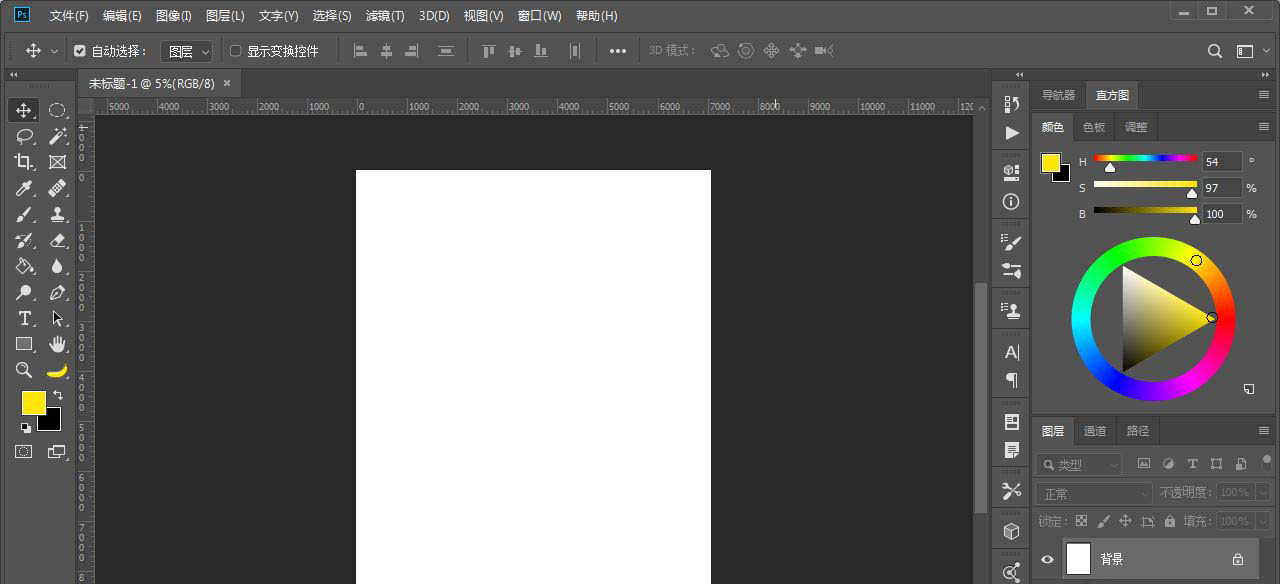Select the Hand tool
The image size is (1280, 584).
[x=58, y=344]
